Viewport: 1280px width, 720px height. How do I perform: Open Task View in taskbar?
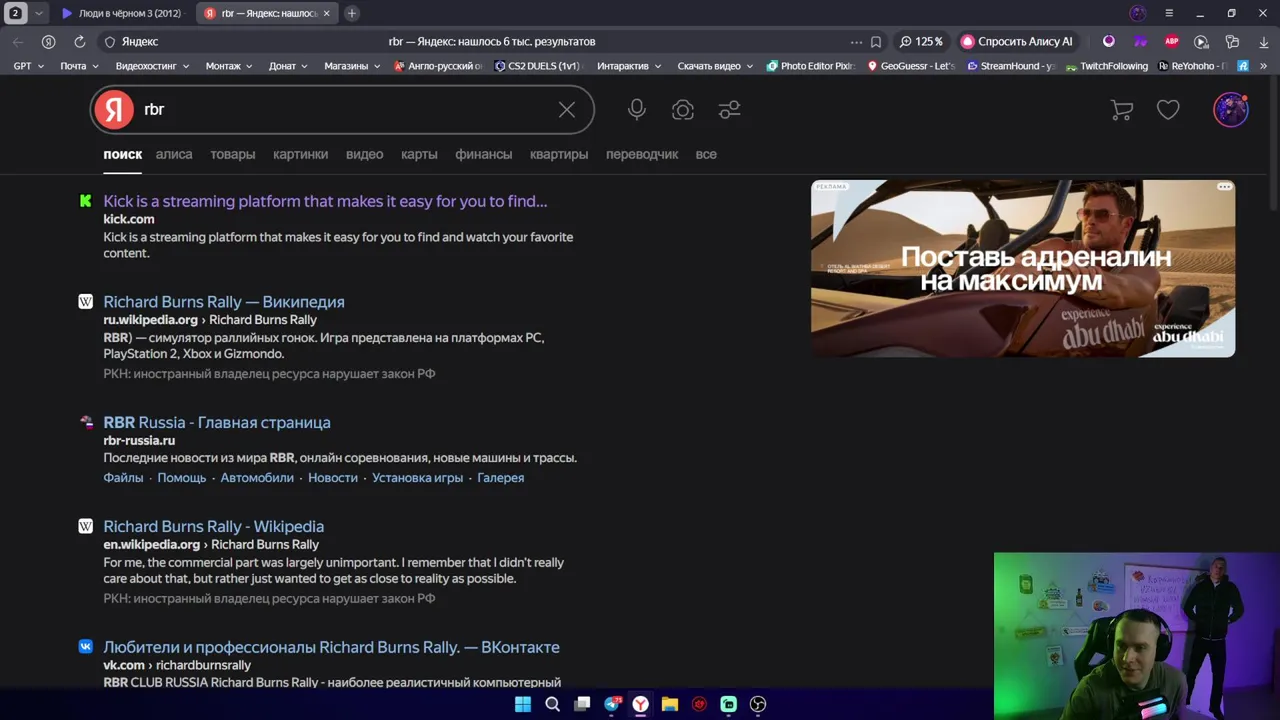click(x=582, y=704)
